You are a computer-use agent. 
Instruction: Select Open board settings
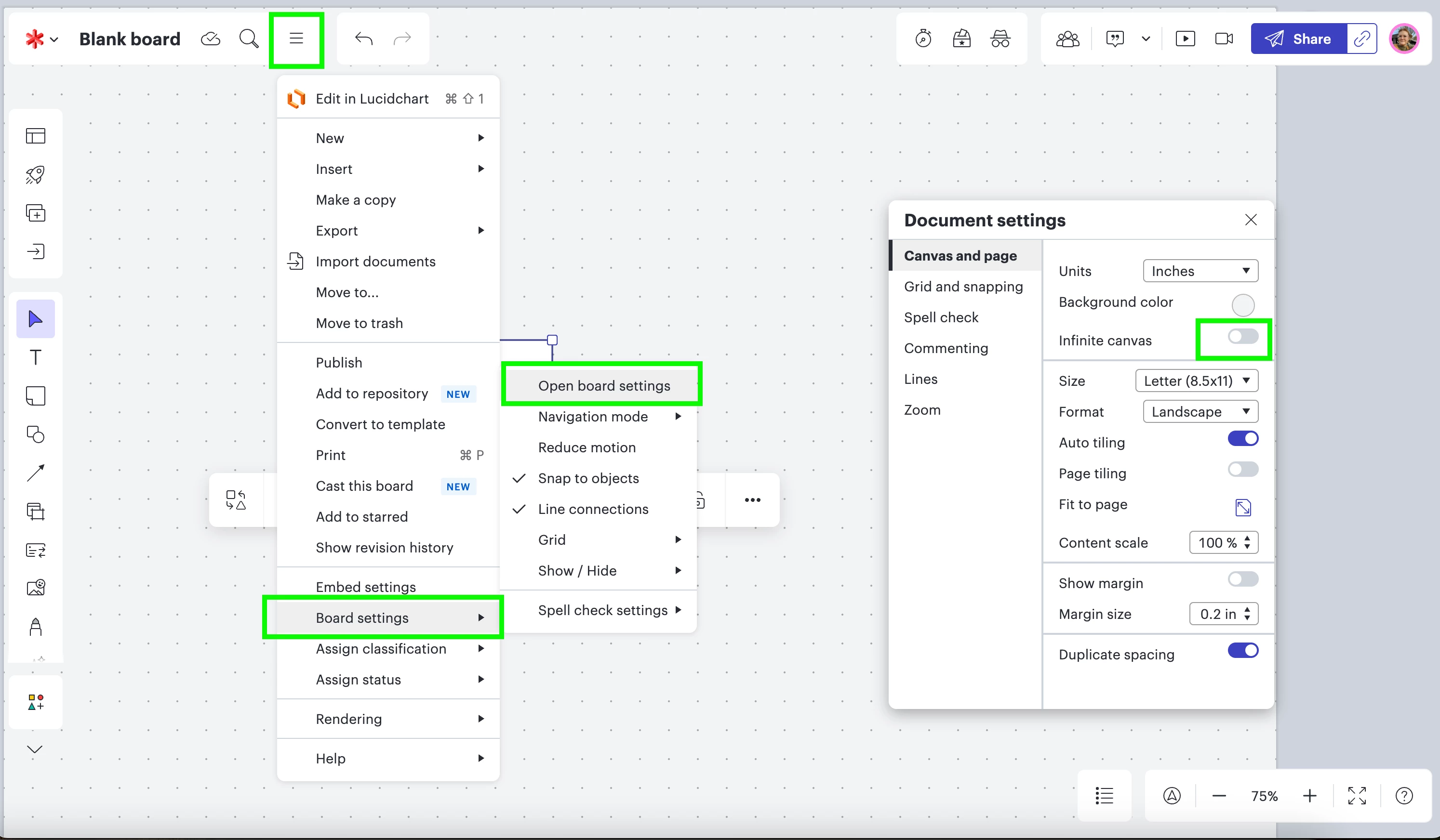(602, 385)
